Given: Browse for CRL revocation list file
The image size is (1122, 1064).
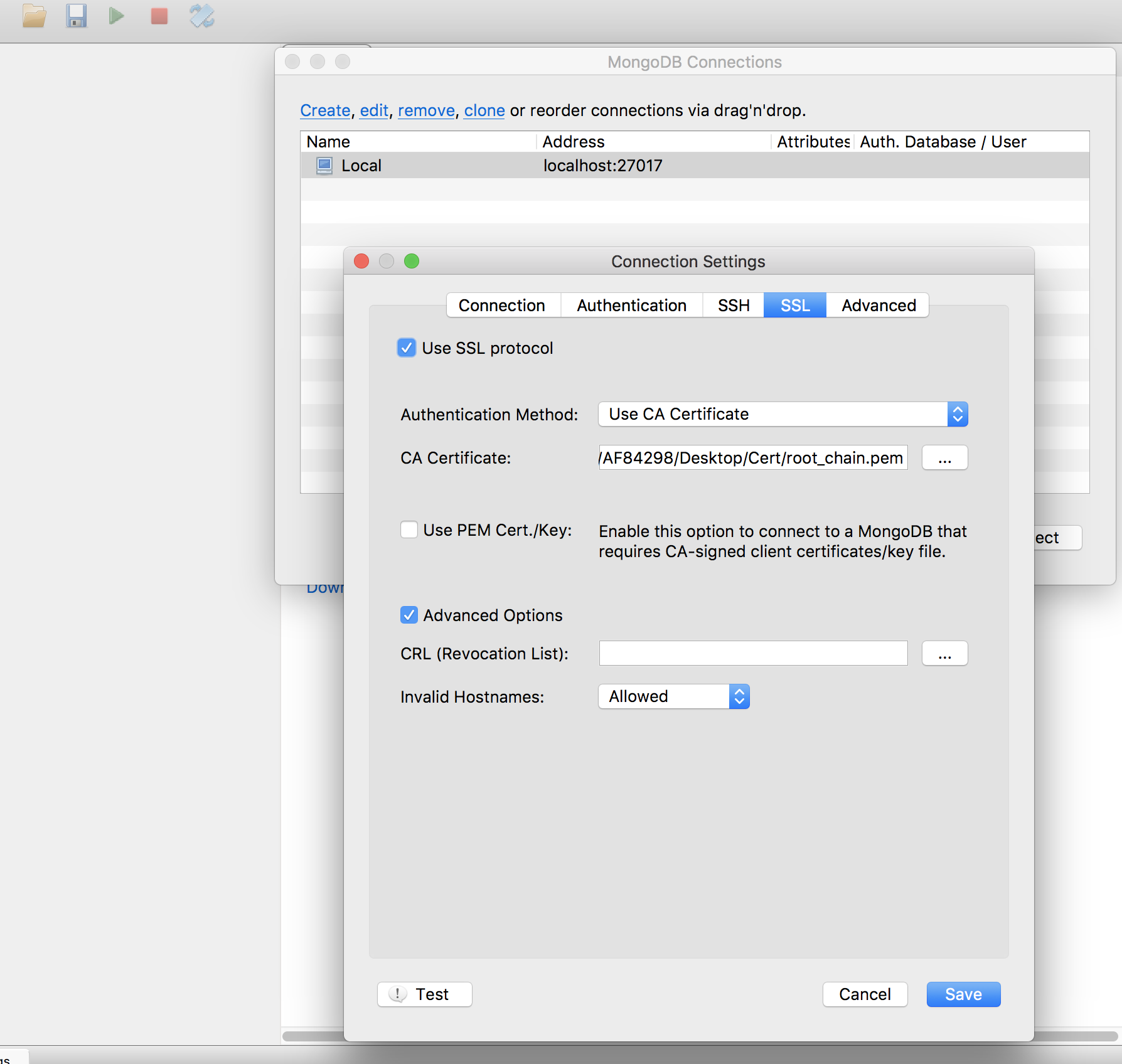Looking at the screenshot, I should pos(944,654).
